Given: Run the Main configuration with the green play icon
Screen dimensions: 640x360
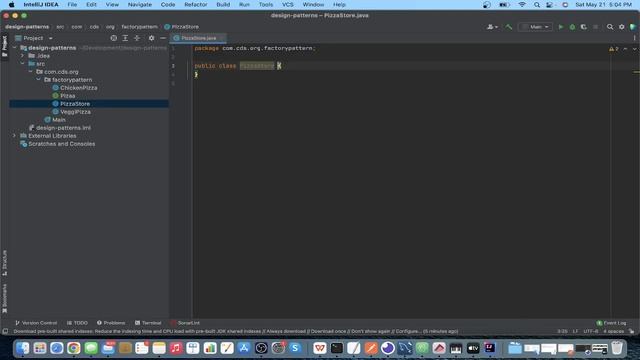Looking at the screenshot, I should [561, 27].
